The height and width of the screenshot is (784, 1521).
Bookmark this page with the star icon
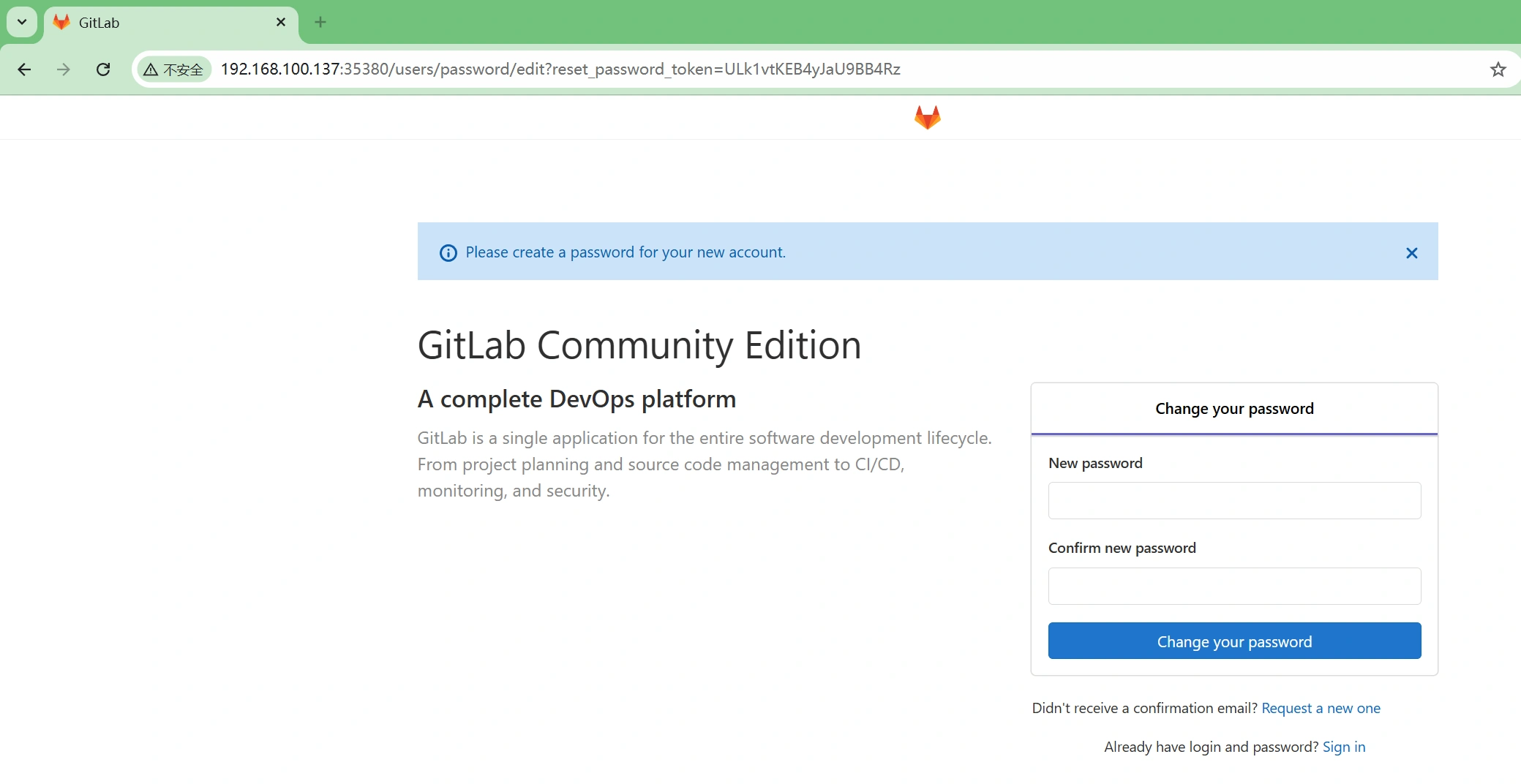point(1498,69)
